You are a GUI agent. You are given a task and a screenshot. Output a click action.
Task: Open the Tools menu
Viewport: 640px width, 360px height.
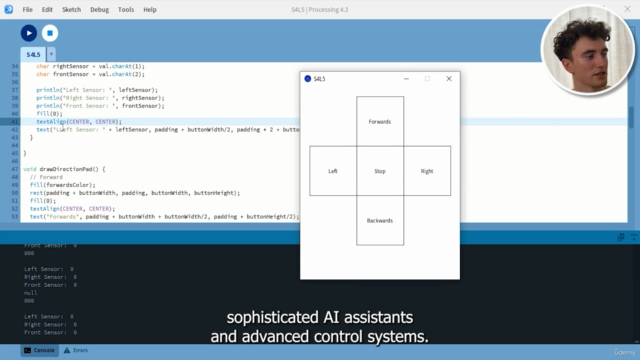(x=126, y=9)
